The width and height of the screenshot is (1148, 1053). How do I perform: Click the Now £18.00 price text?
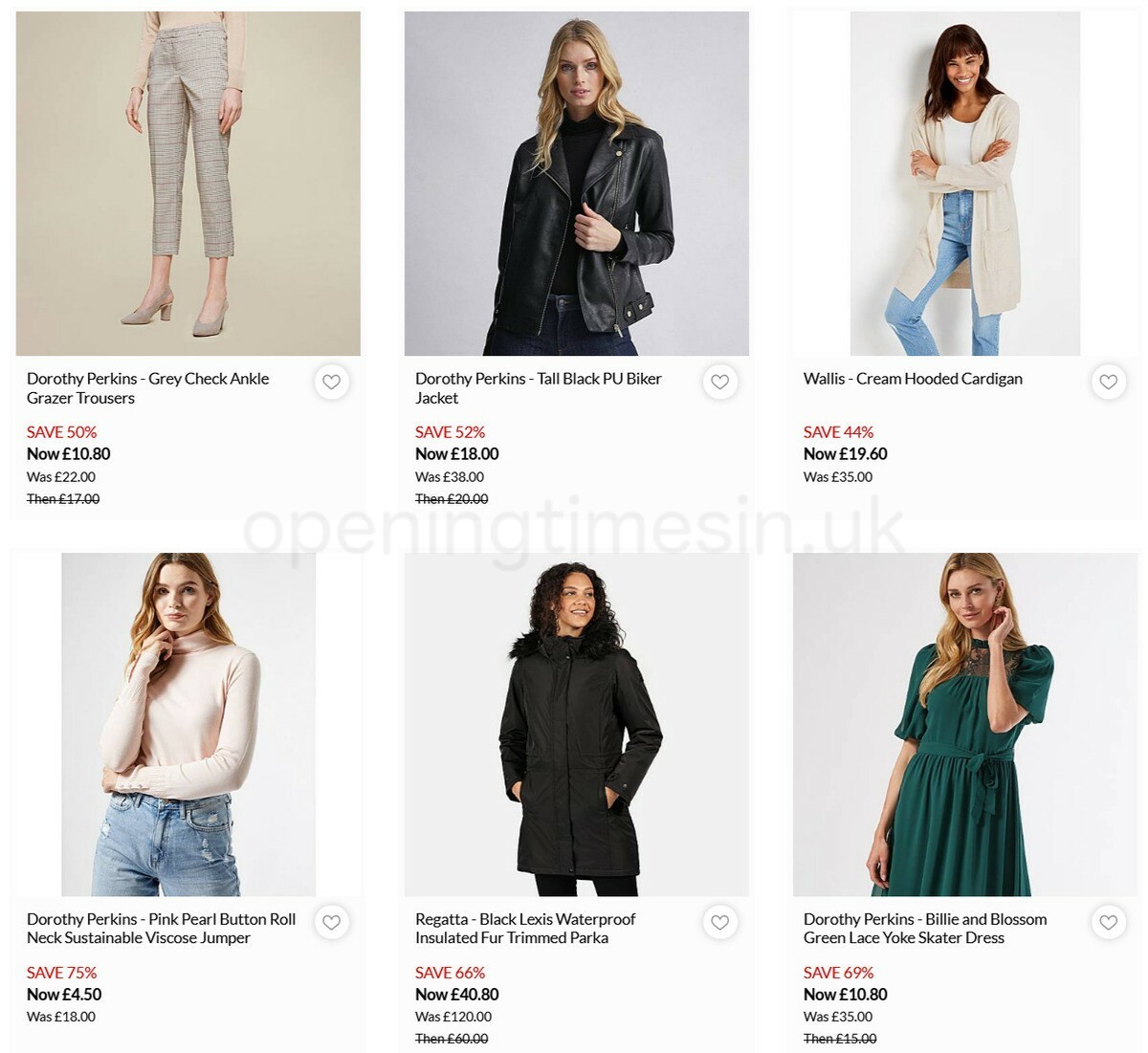[x=455, y=454]
